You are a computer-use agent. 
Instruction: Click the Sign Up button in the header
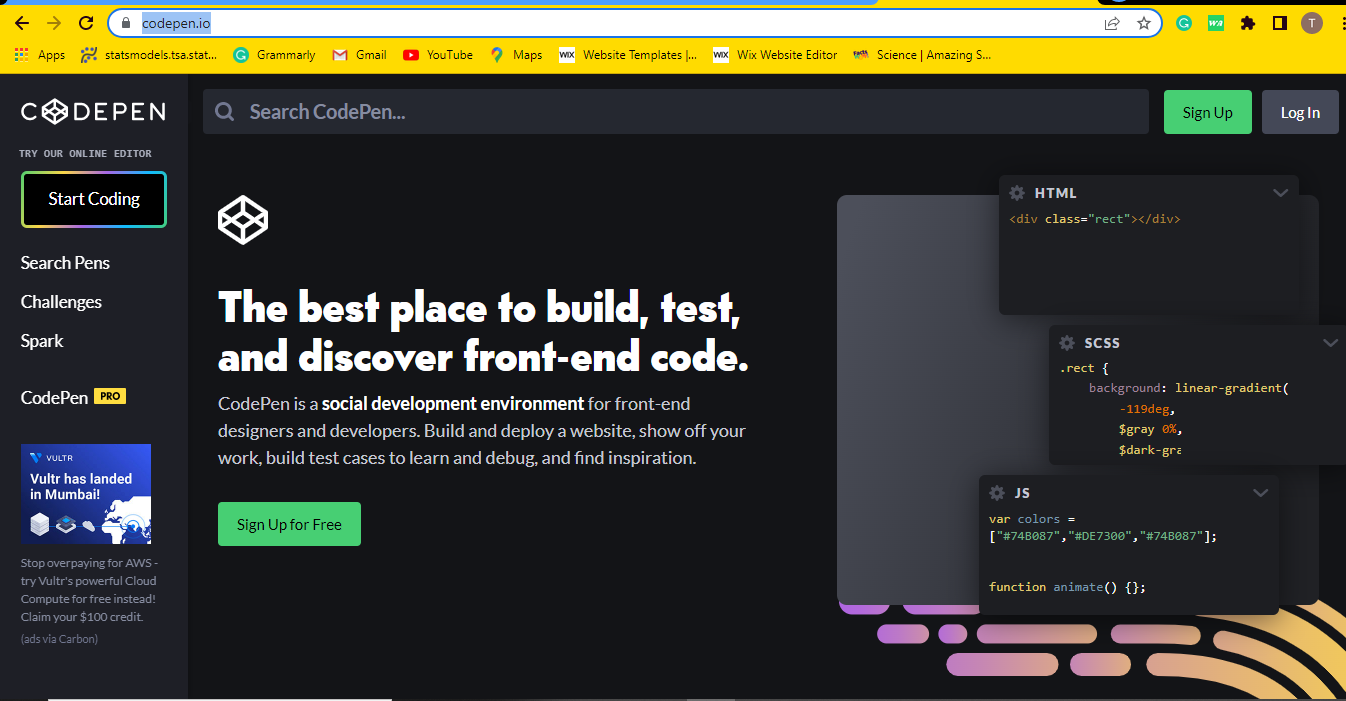point(1207,112)
